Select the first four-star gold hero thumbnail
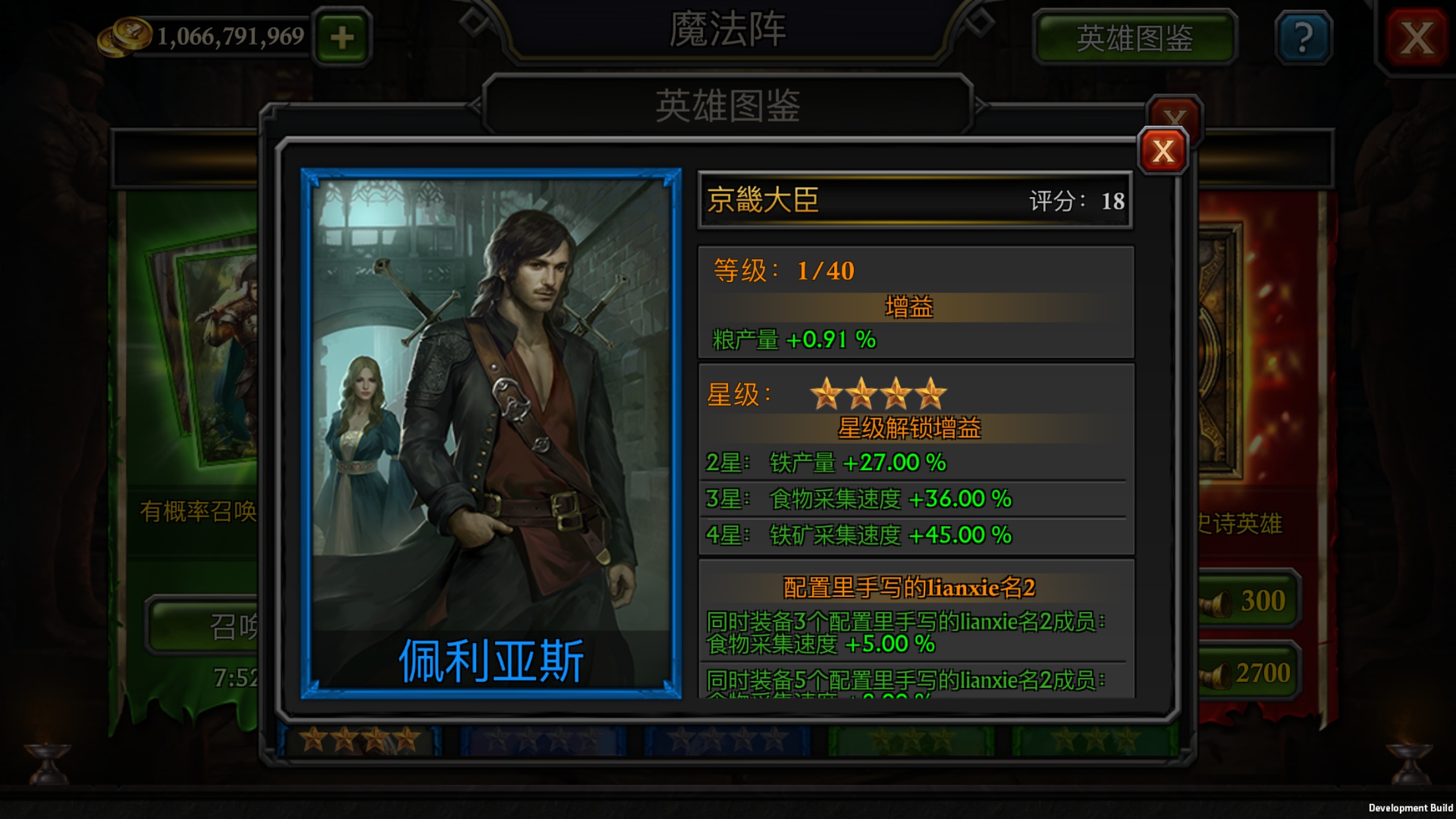 point(359,740)
